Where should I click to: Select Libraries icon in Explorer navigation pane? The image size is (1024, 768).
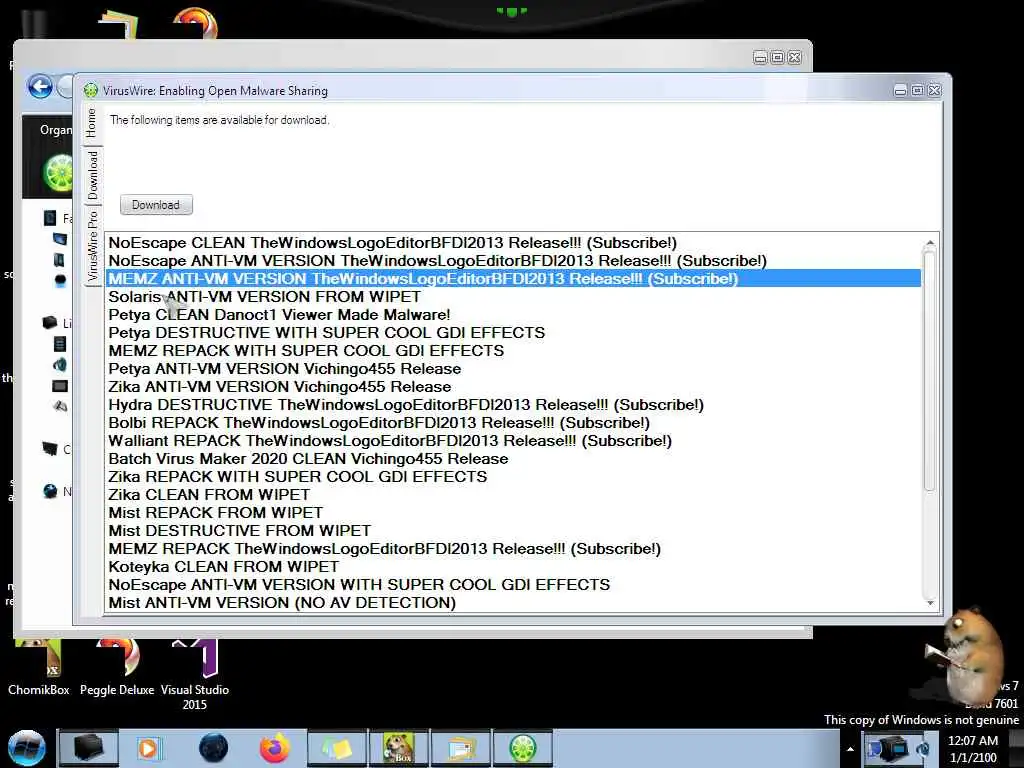(50, 323)
